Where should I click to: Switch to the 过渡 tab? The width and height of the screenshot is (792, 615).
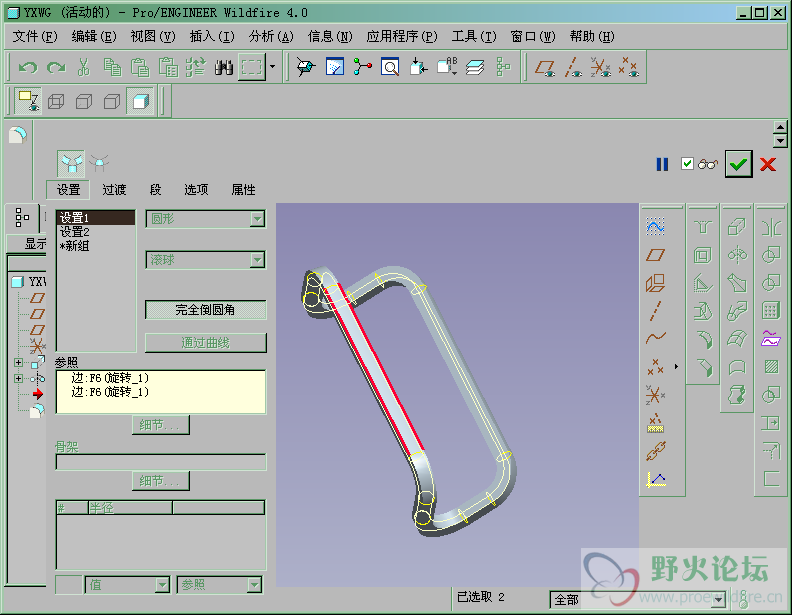[x=114, y=189]
